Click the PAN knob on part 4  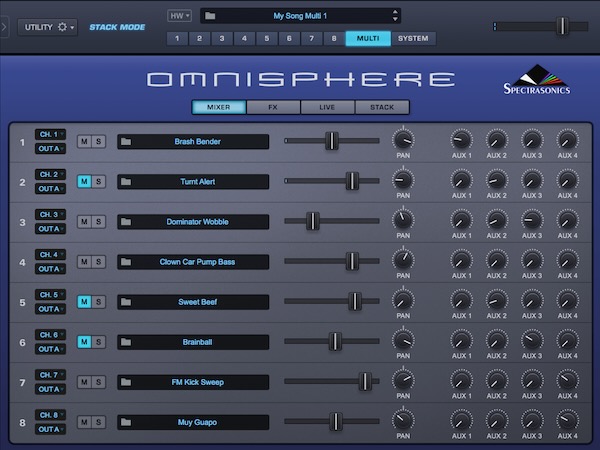coord(403,260)
